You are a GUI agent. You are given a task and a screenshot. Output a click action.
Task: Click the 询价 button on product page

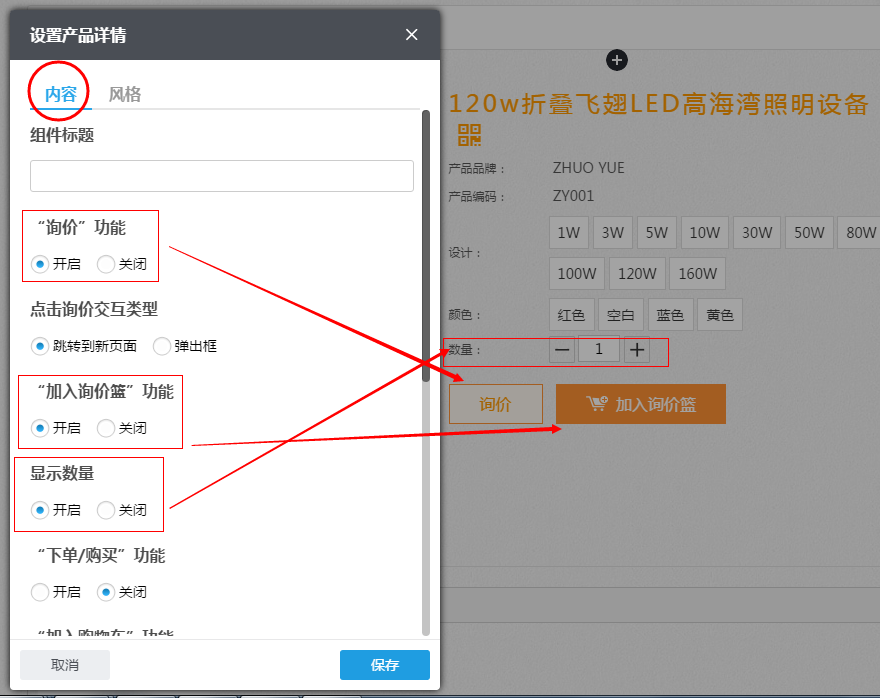tap(495, 404)
